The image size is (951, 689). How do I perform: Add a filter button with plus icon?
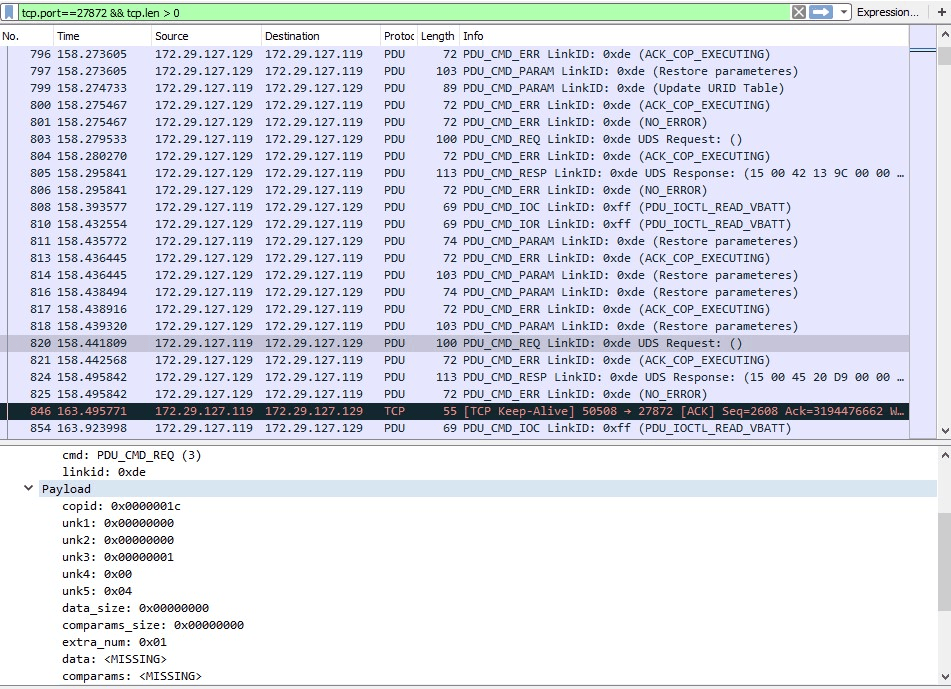(941, 12)
